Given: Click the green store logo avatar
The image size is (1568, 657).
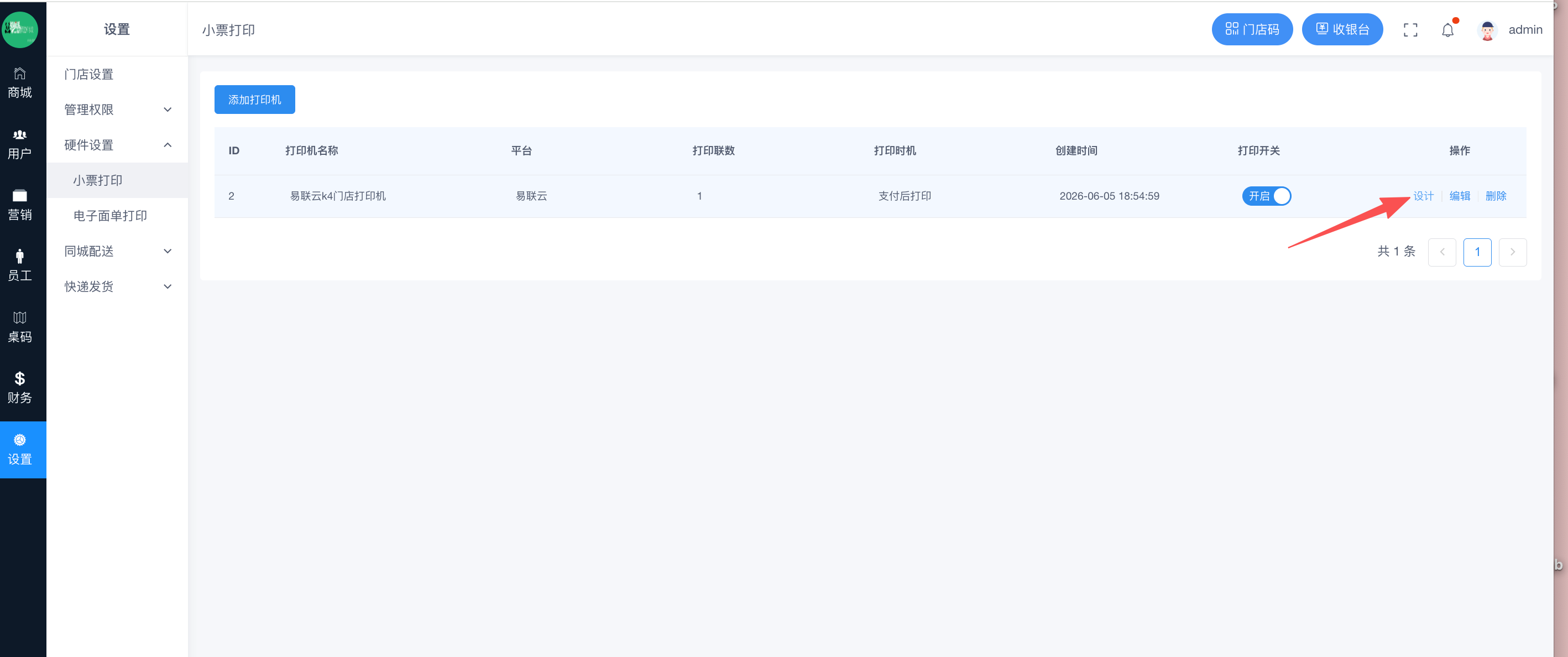Looking at the screenshot, I should click(x=20, y=29).
